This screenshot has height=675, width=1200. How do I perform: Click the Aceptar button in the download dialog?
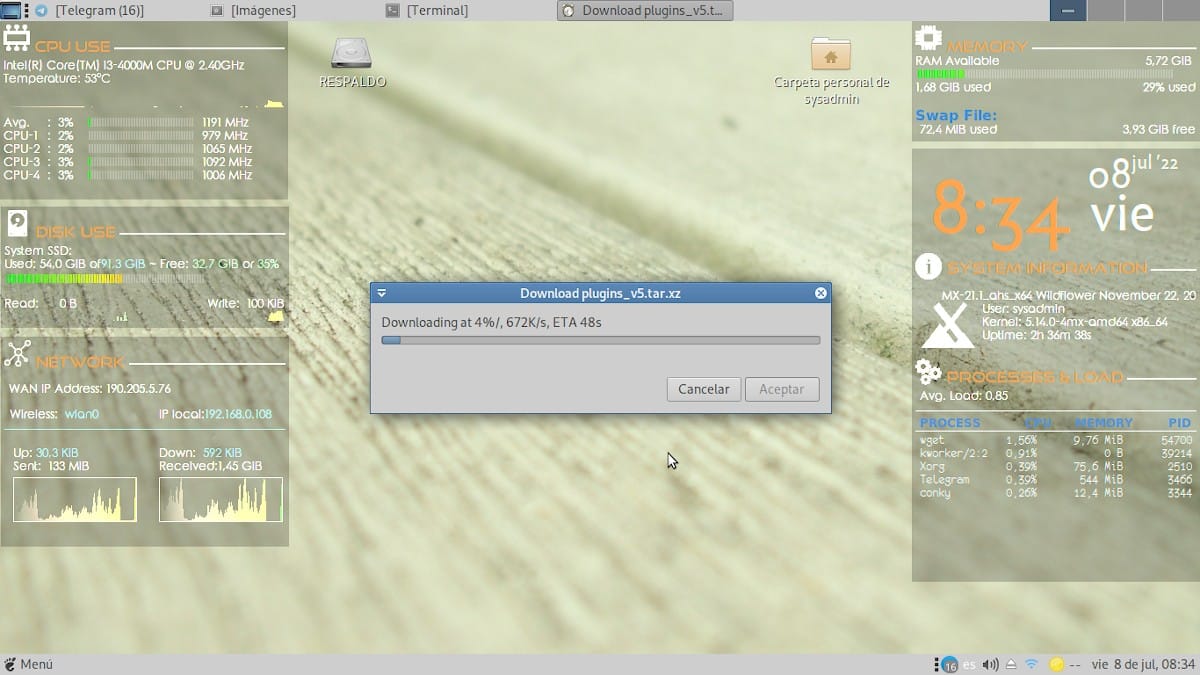(782, 389)
